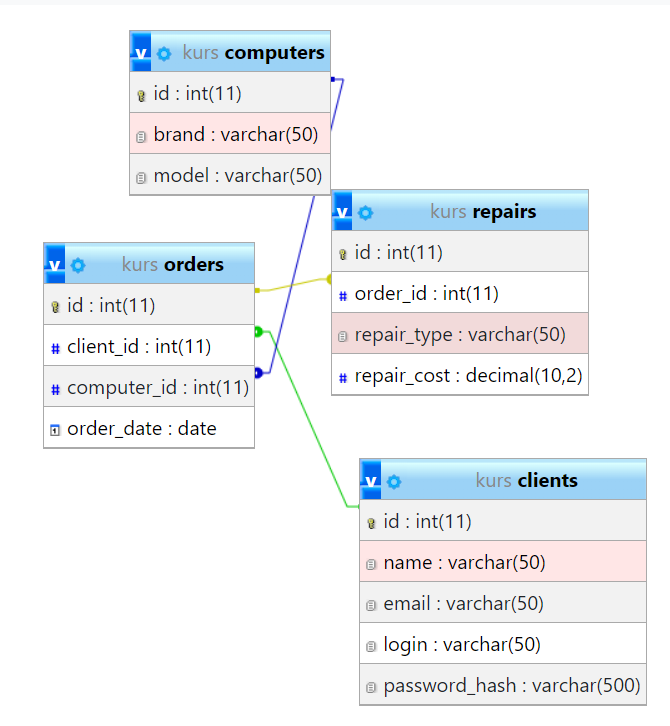Select the kurs computers table title

tap(253, 52)
